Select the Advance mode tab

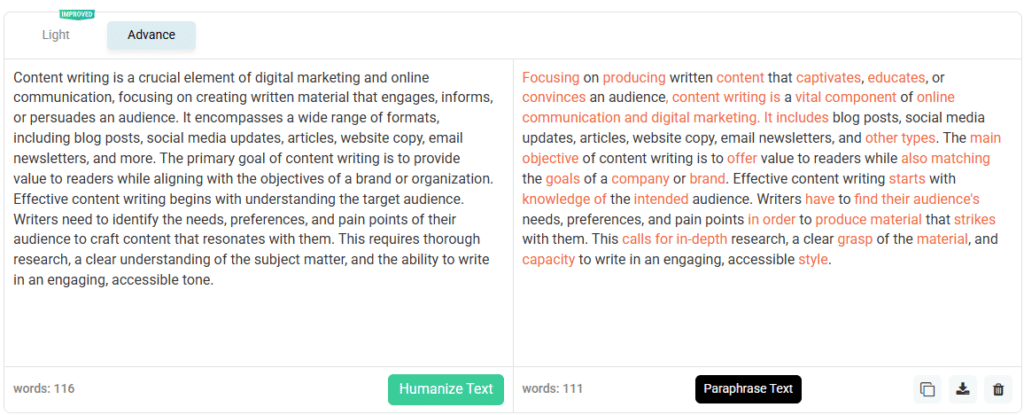[x=151, y=35]
